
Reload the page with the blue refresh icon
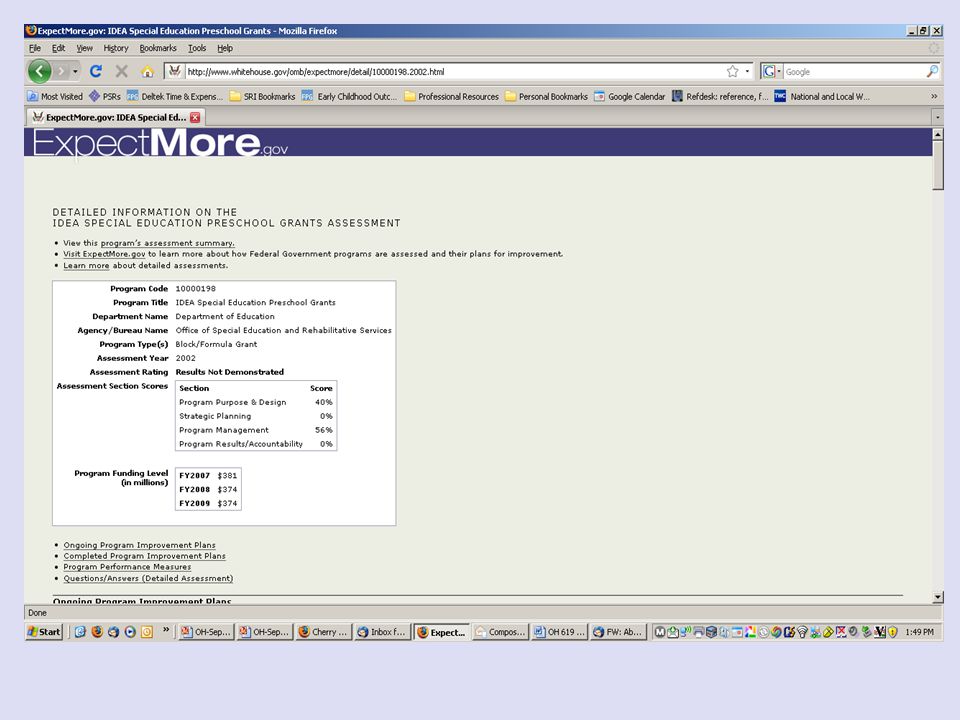pos(96,72)
